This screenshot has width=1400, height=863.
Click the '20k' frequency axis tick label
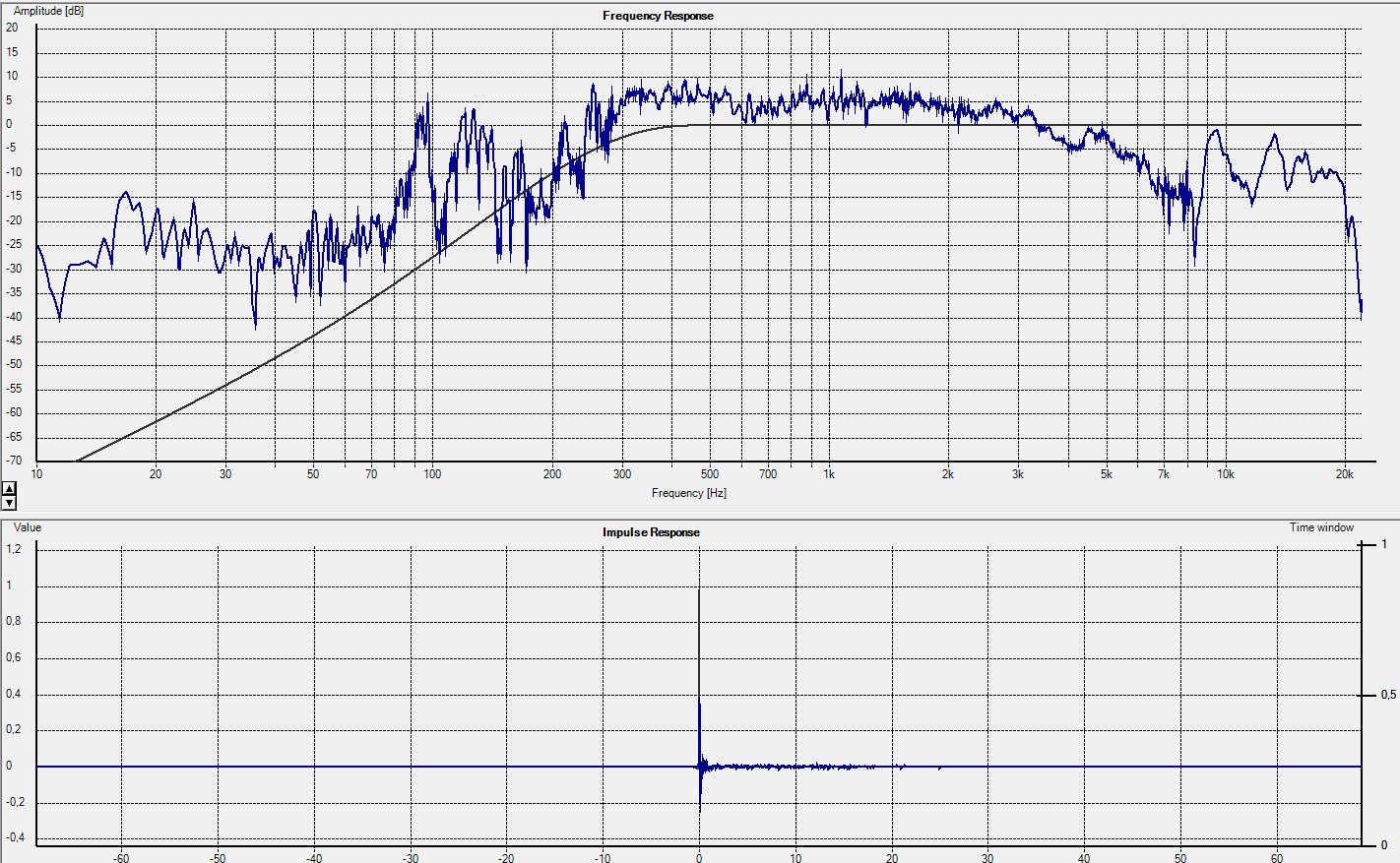click(1345, 474)
